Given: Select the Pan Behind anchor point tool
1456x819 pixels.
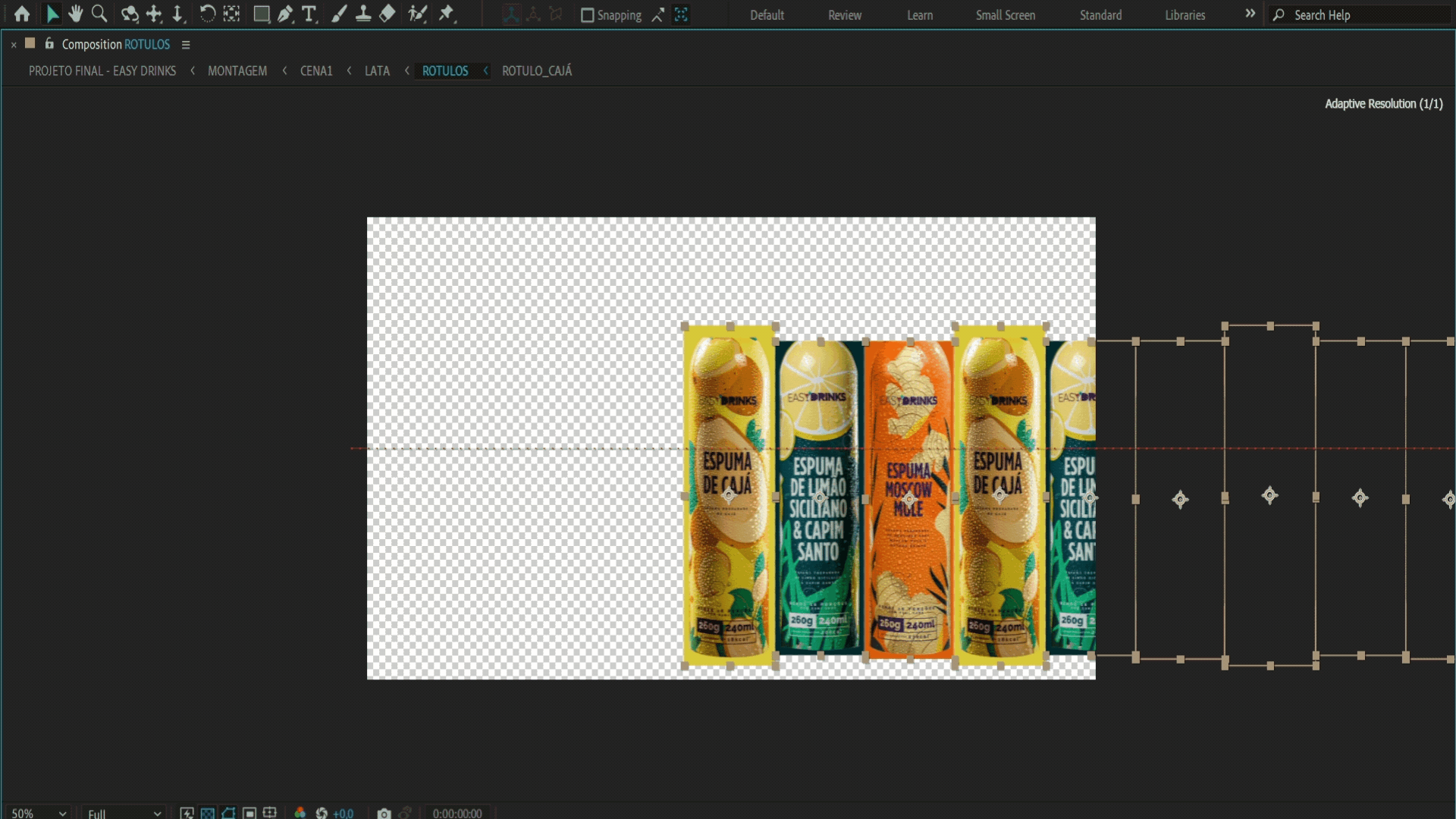Looking at the screenshot, I should (x=231, y=14).
